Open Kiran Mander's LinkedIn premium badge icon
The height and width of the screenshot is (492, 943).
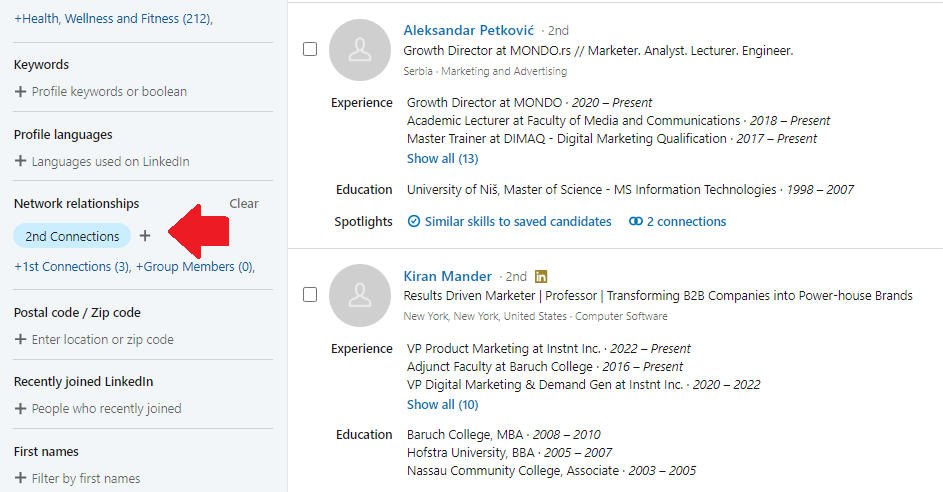pyautogui.click(x=541, y=277)
